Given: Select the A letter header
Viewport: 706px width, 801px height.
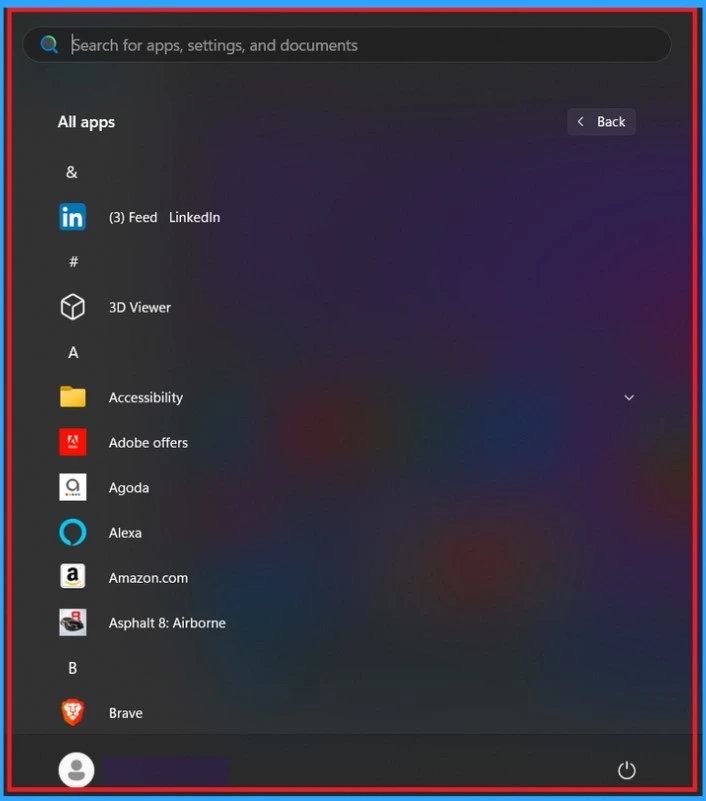Looking at the screenshot, I should click(73, 352).
